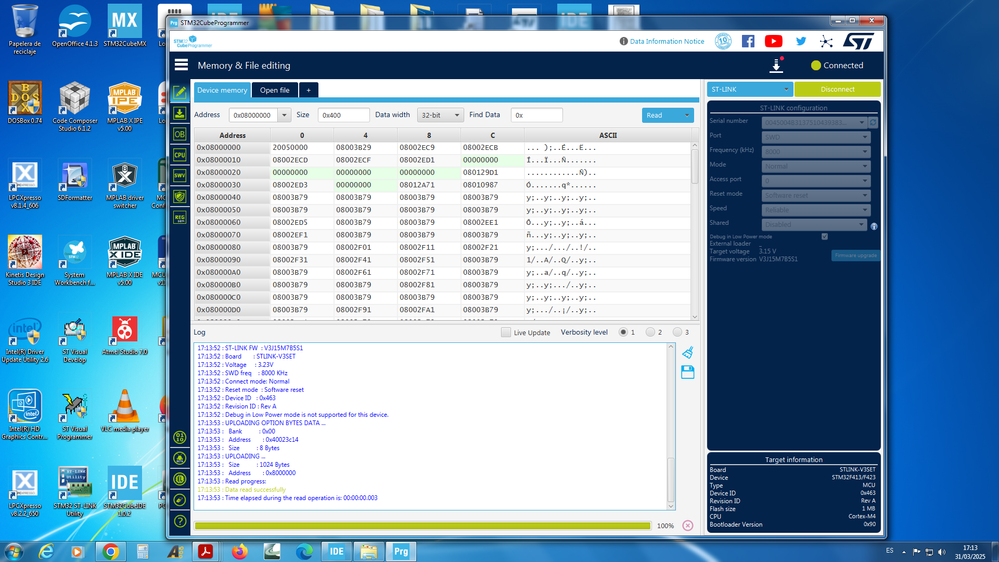Select memory row 0x08000040

[442, 198]
